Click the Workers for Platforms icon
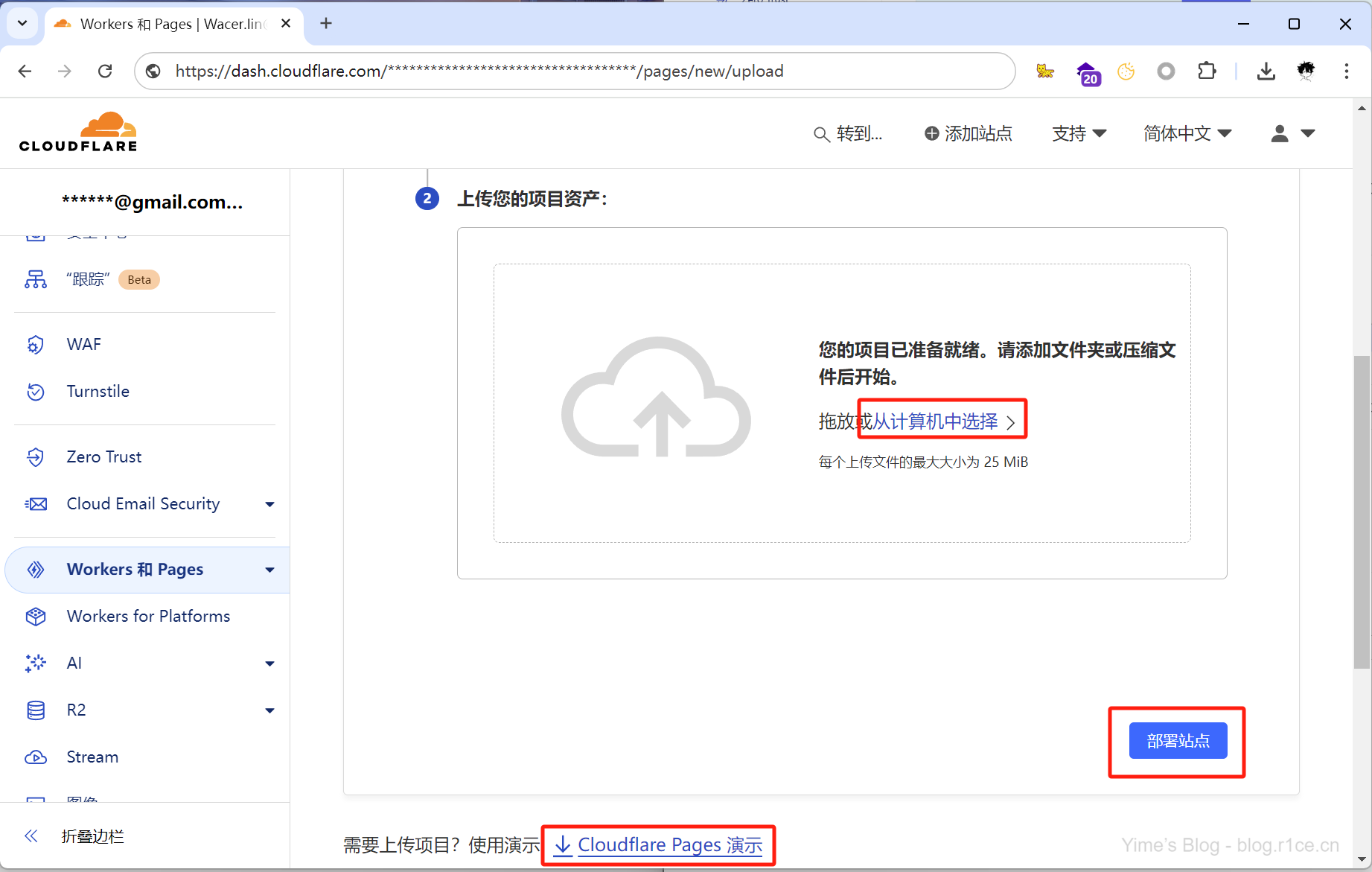Viewport: 1372px width, 872px height. pos(36,617)
